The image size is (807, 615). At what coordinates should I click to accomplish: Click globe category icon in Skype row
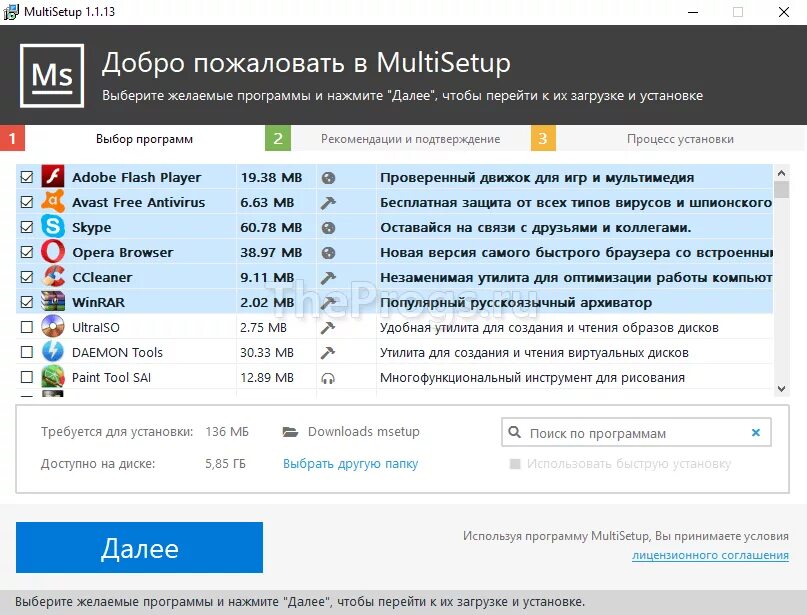pos(328,228)
